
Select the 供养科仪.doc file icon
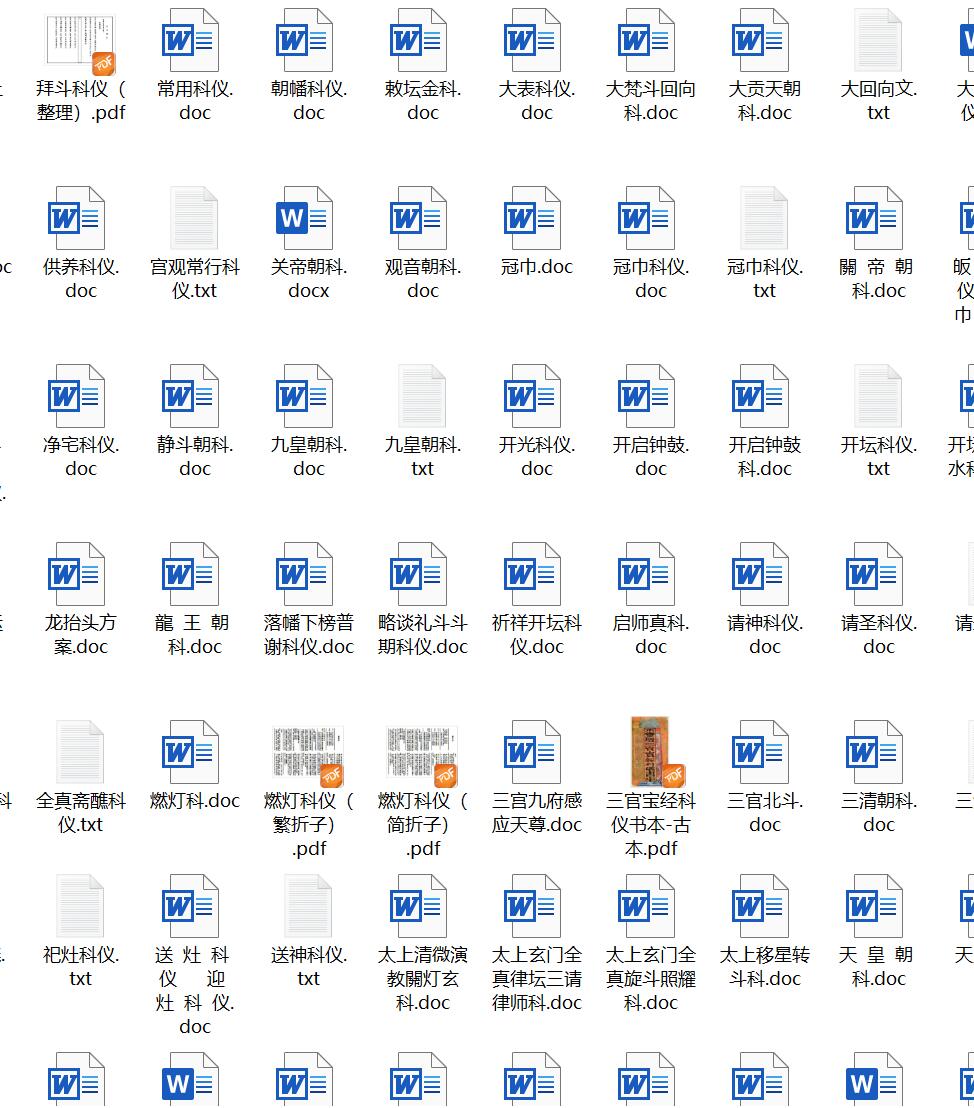[77, 218]
